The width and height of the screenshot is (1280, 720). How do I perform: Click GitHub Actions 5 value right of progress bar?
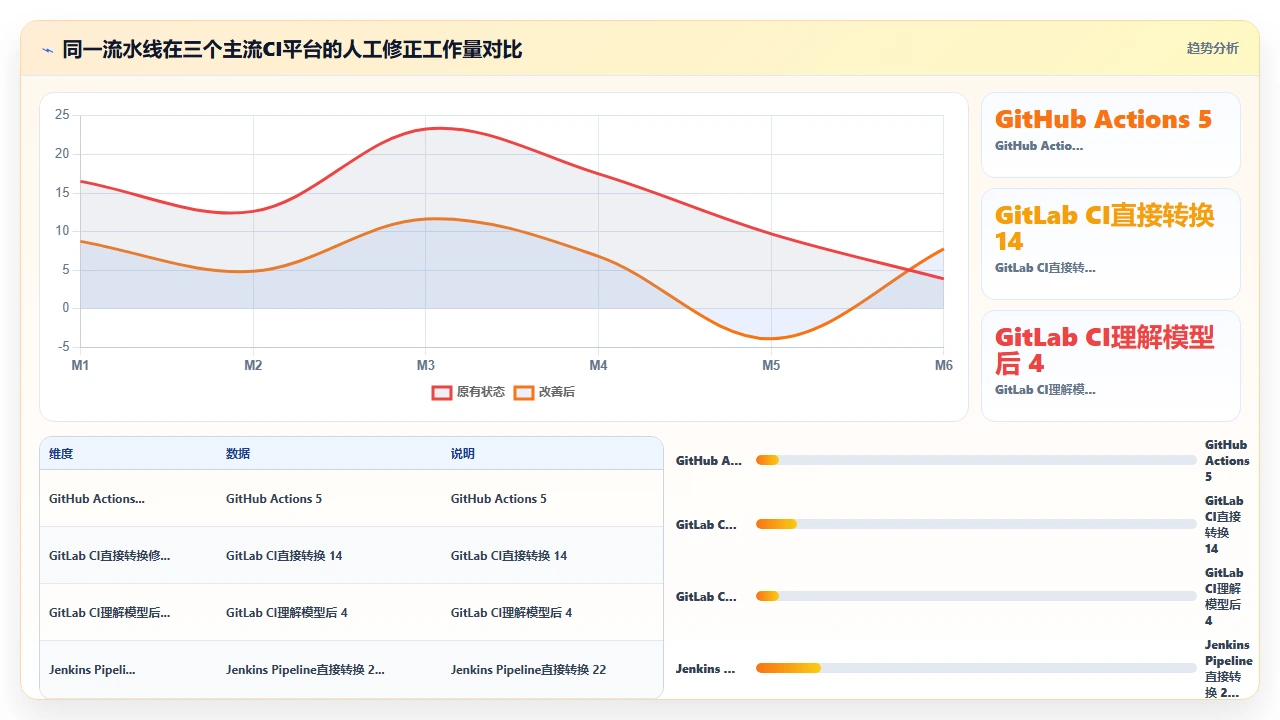pos(1227,461)
